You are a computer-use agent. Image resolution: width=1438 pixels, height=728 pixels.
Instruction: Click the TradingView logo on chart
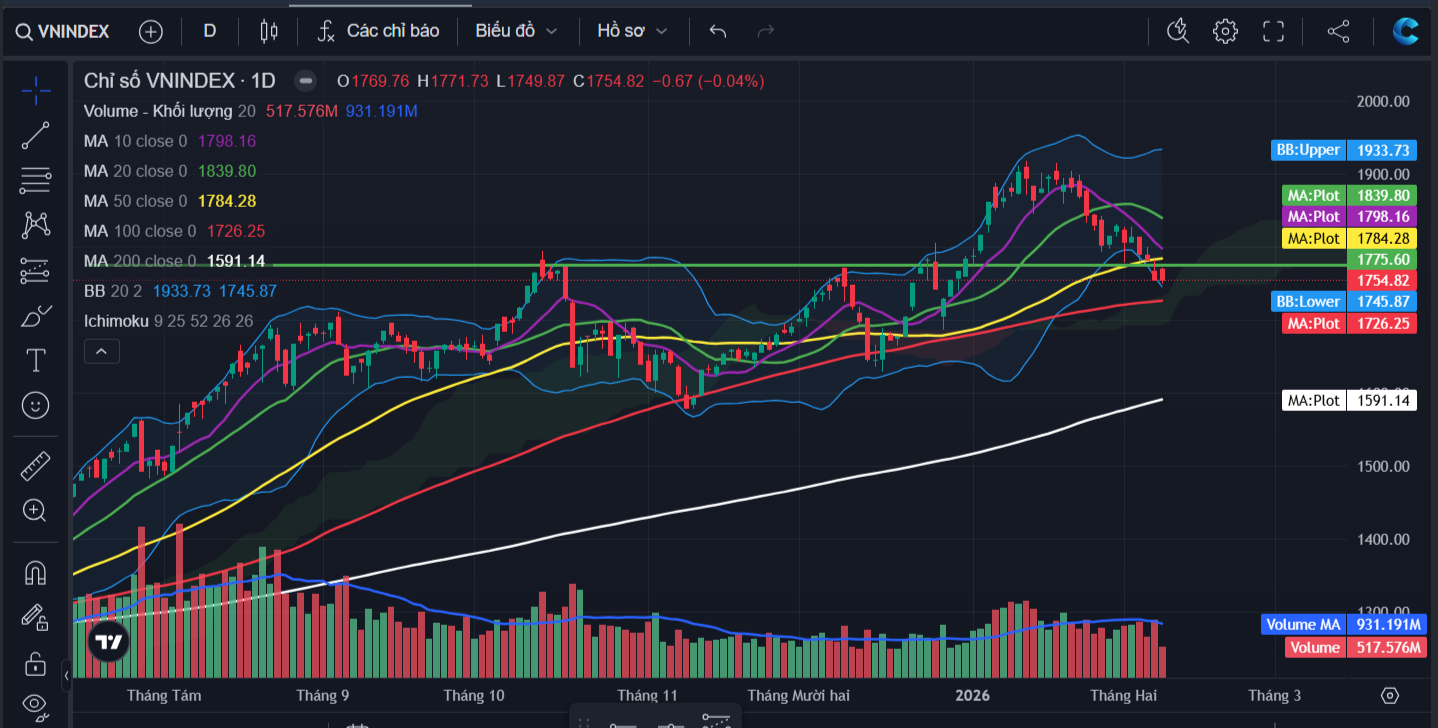click(x=108, y=642)
